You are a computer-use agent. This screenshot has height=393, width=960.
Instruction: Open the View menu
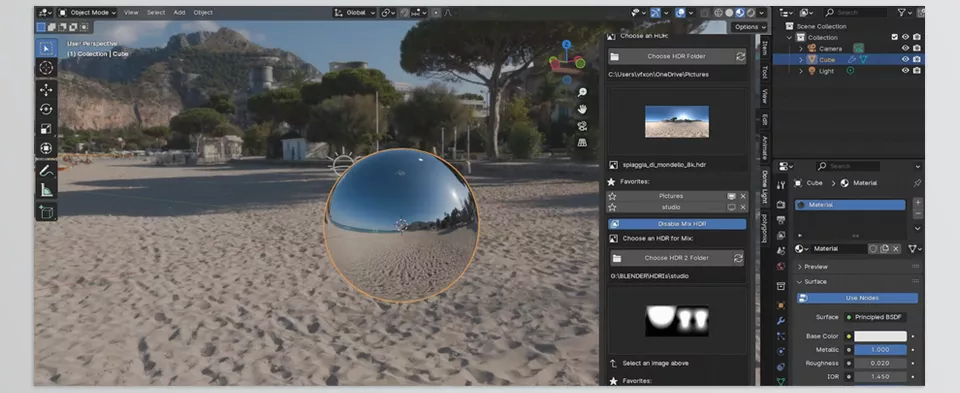pyautogui.click(x=131, y=12)
